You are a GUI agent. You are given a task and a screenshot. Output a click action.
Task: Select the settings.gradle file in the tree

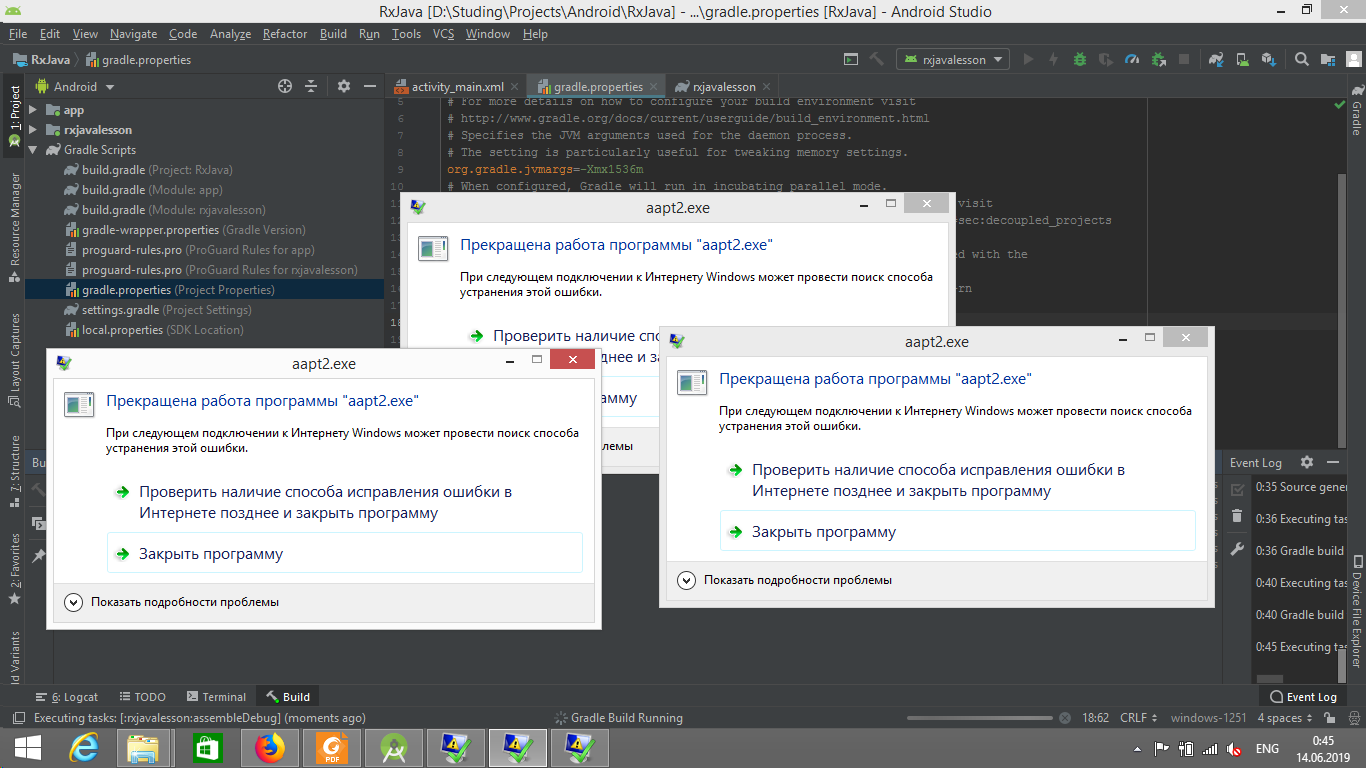coord(158,310)
